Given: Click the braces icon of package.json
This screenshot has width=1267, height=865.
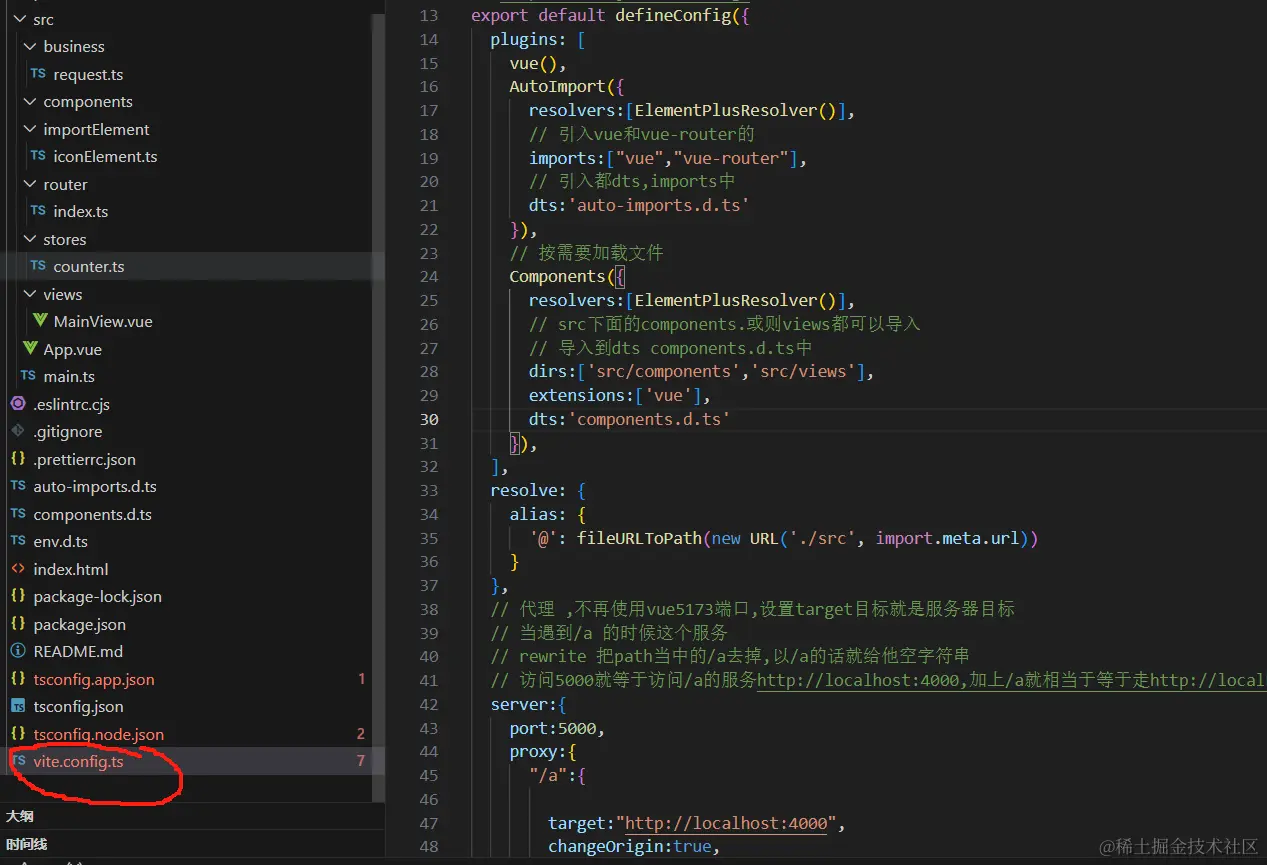Looking at the screenshot, I should (x=17, y=624).
